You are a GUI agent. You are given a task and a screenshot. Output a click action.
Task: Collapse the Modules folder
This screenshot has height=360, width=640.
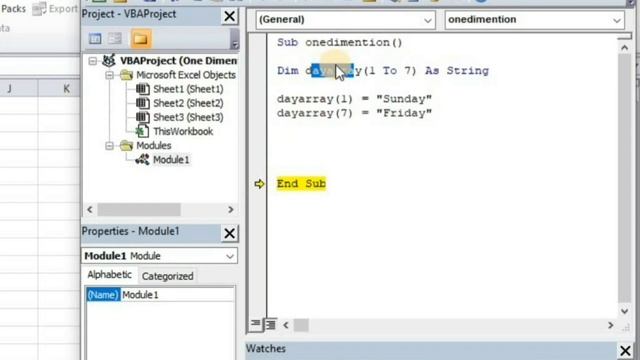coord(109,146)
